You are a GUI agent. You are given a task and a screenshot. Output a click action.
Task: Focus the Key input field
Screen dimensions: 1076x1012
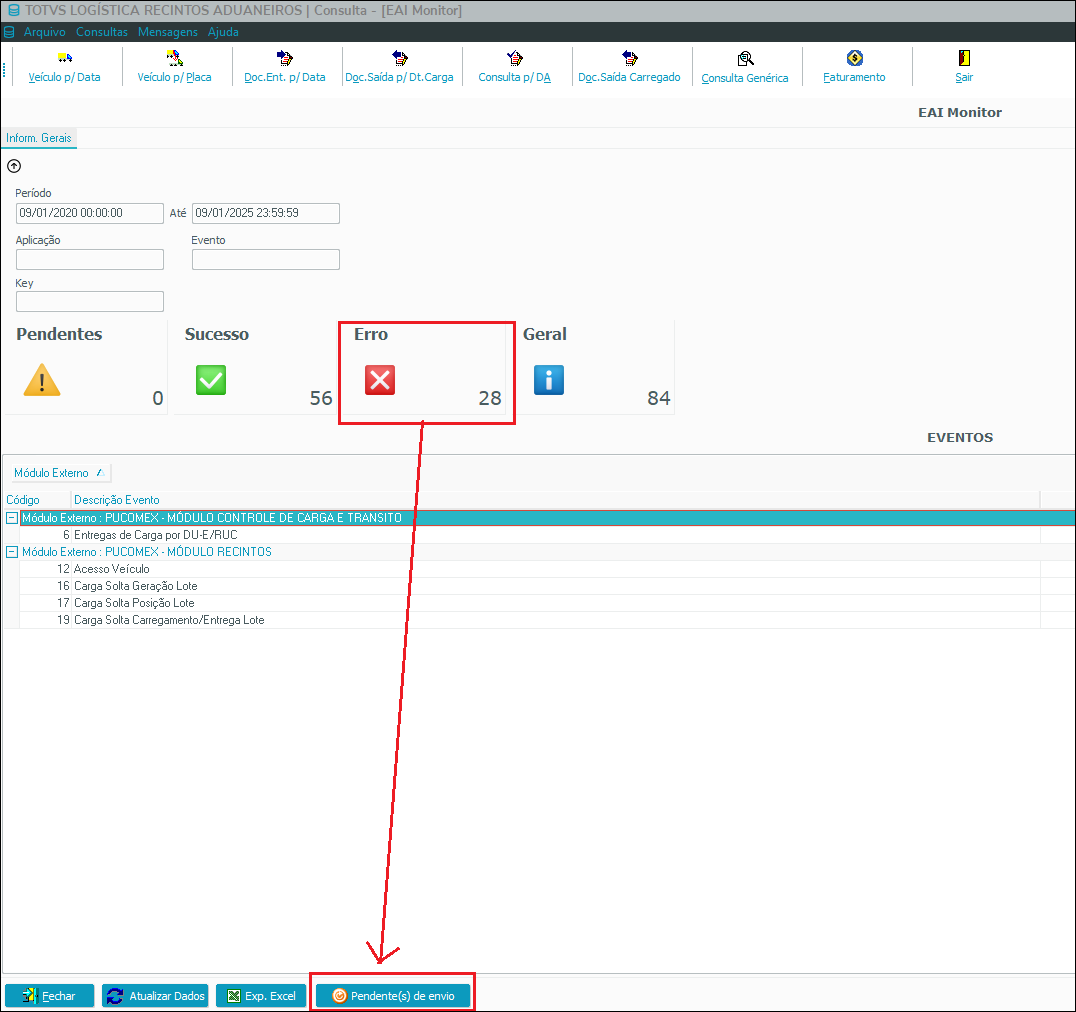point(90,301)
